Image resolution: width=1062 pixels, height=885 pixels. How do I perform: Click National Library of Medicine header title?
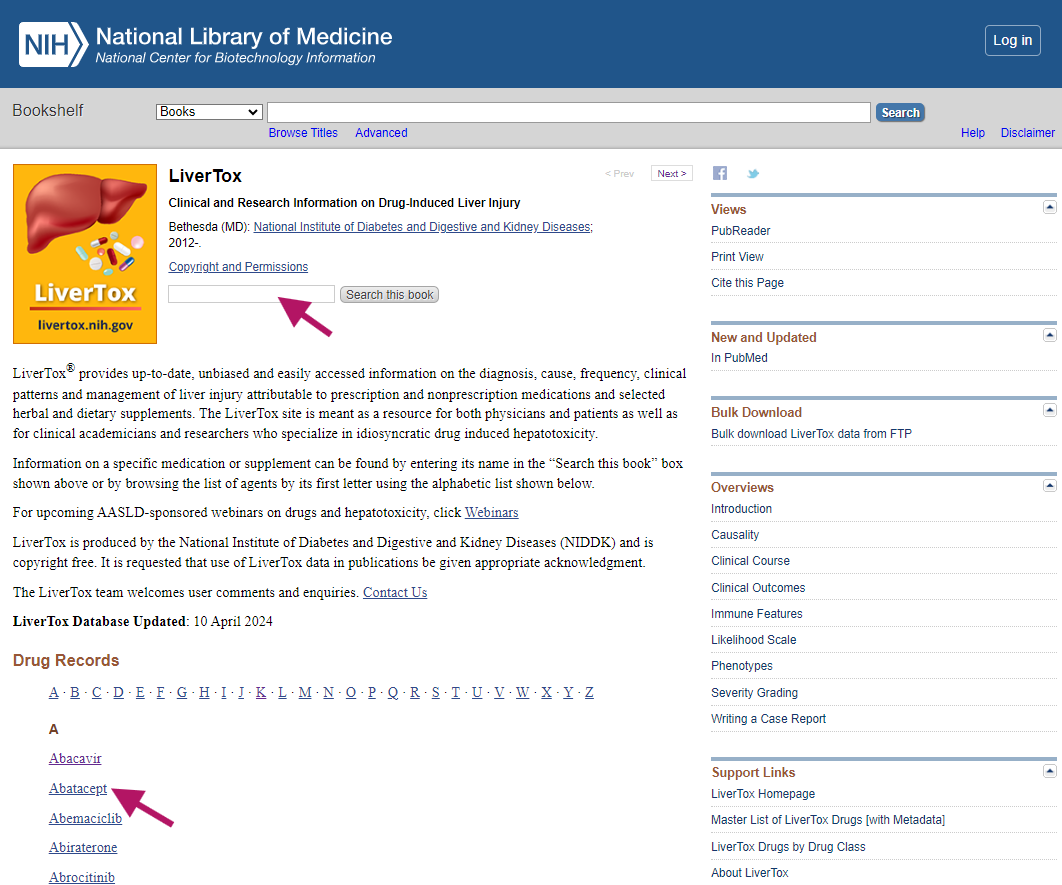tap(244, 36)
